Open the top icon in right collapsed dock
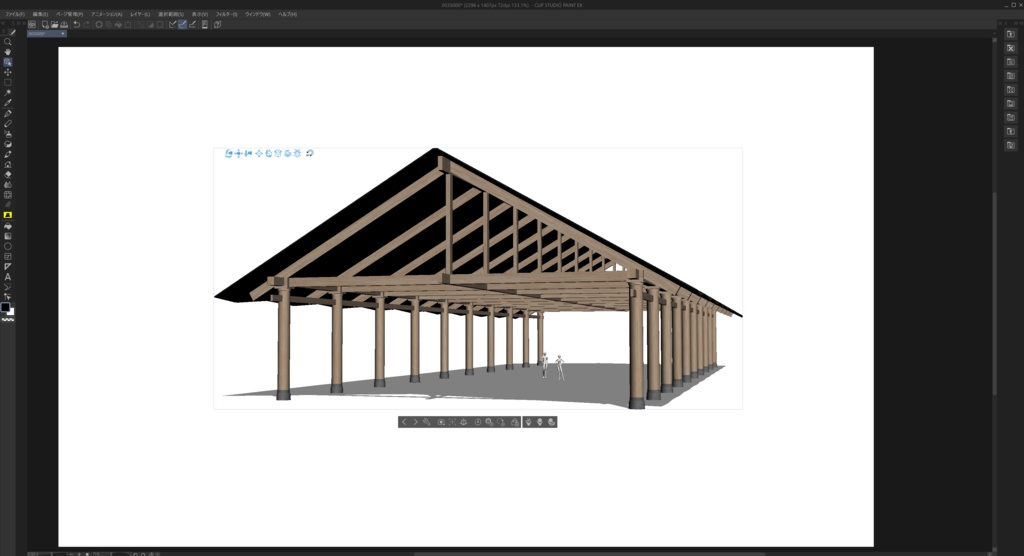 tap(1010, 34)
